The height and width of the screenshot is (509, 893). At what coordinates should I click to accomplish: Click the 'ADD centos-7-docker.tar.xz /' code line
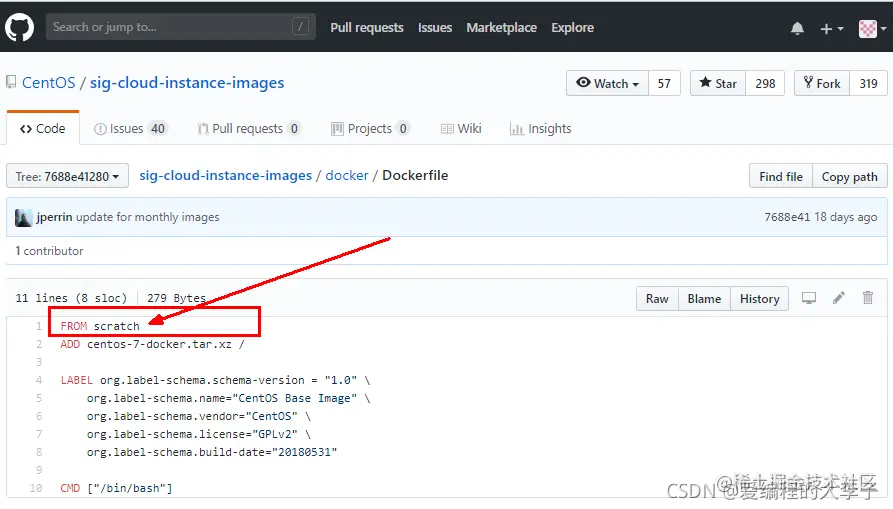pos(152,344)
